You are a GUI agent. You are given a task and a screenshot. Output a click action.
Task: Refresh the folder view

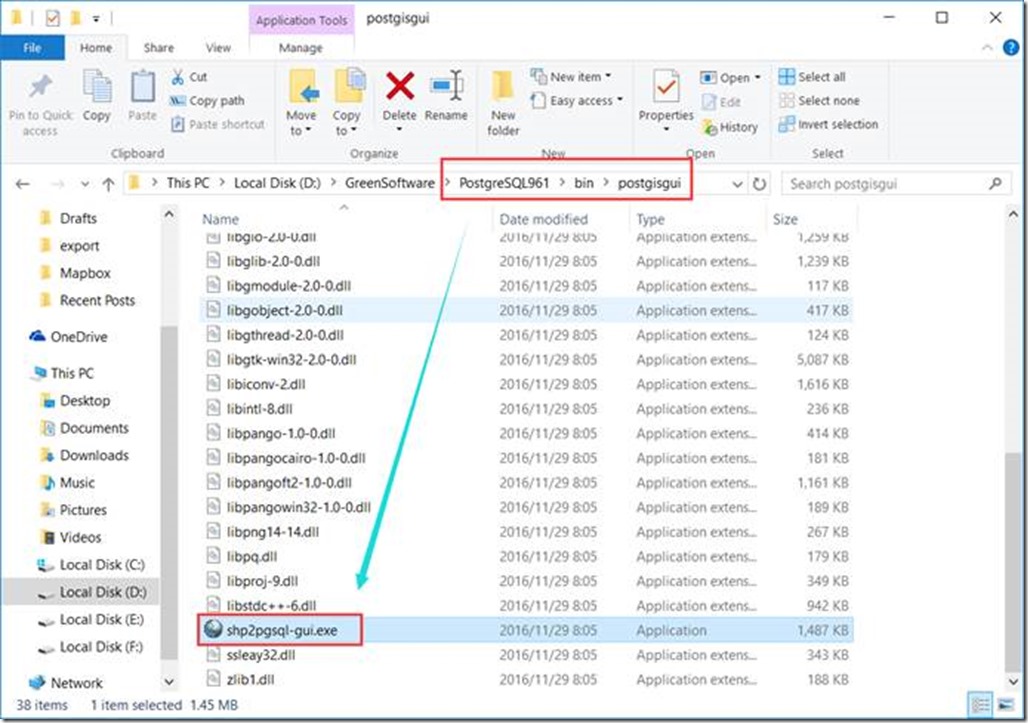758,183
